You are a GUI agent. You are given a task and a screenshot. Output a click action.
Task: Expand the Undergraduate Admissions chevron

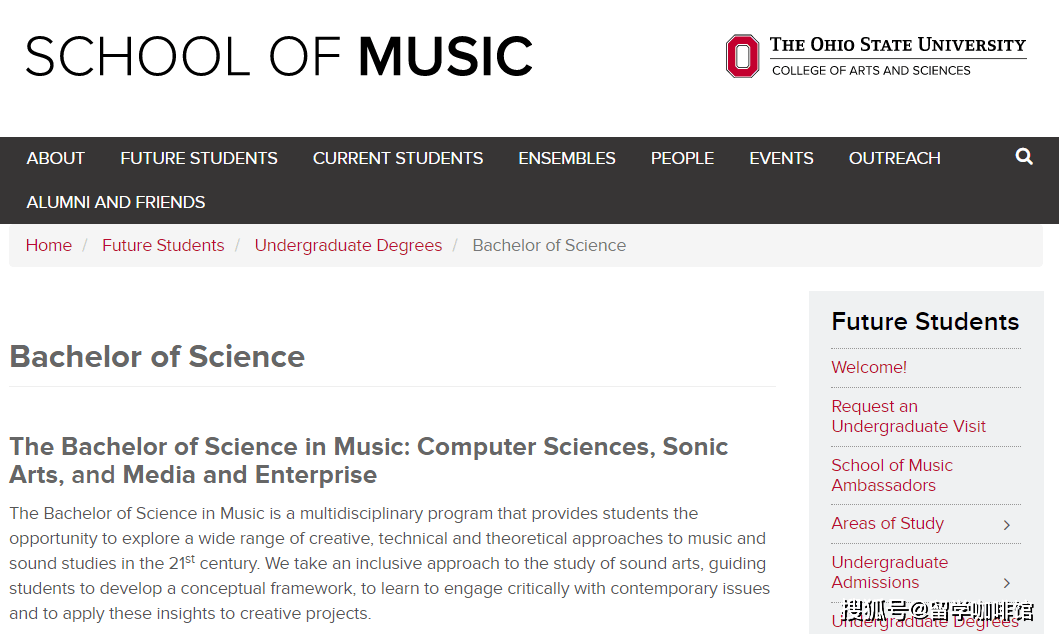[1006, 583]
